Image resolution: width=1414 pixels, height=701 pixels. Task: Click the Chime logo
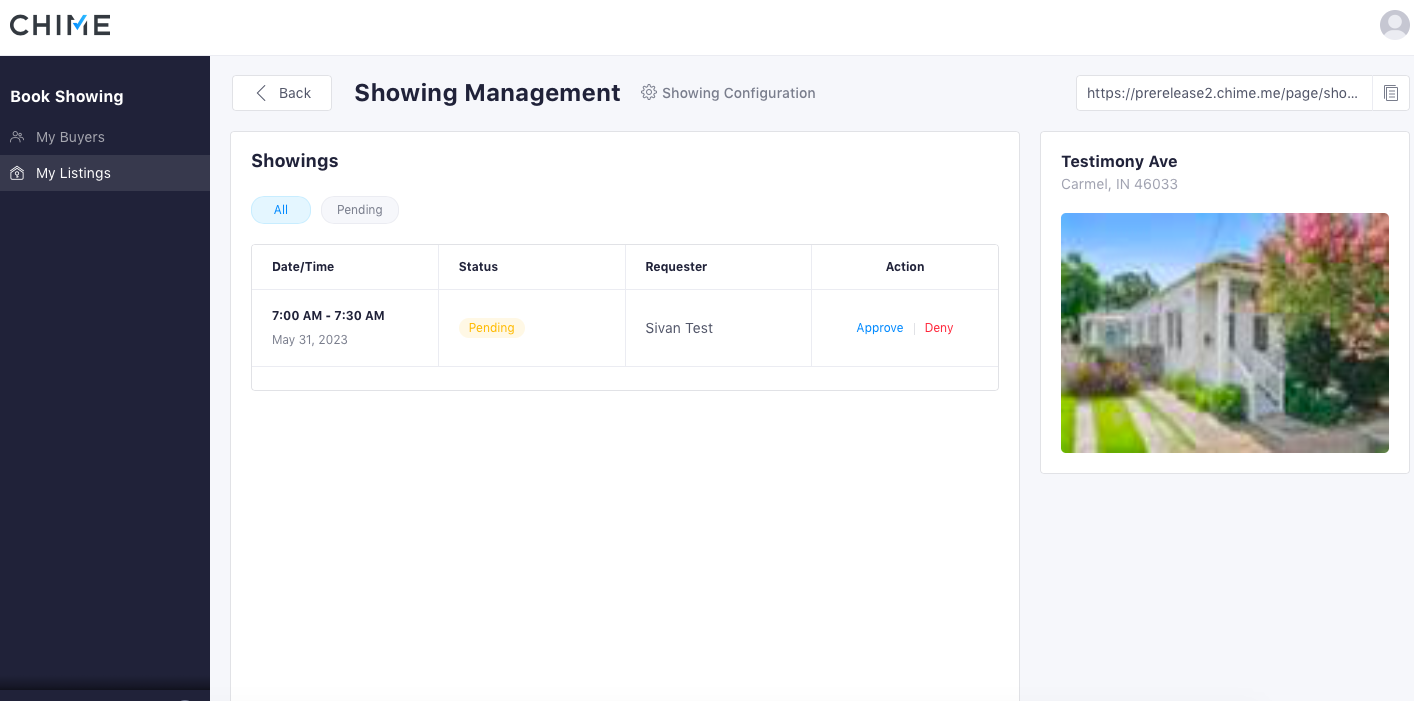pyautogui.click(x=60, y=26)
